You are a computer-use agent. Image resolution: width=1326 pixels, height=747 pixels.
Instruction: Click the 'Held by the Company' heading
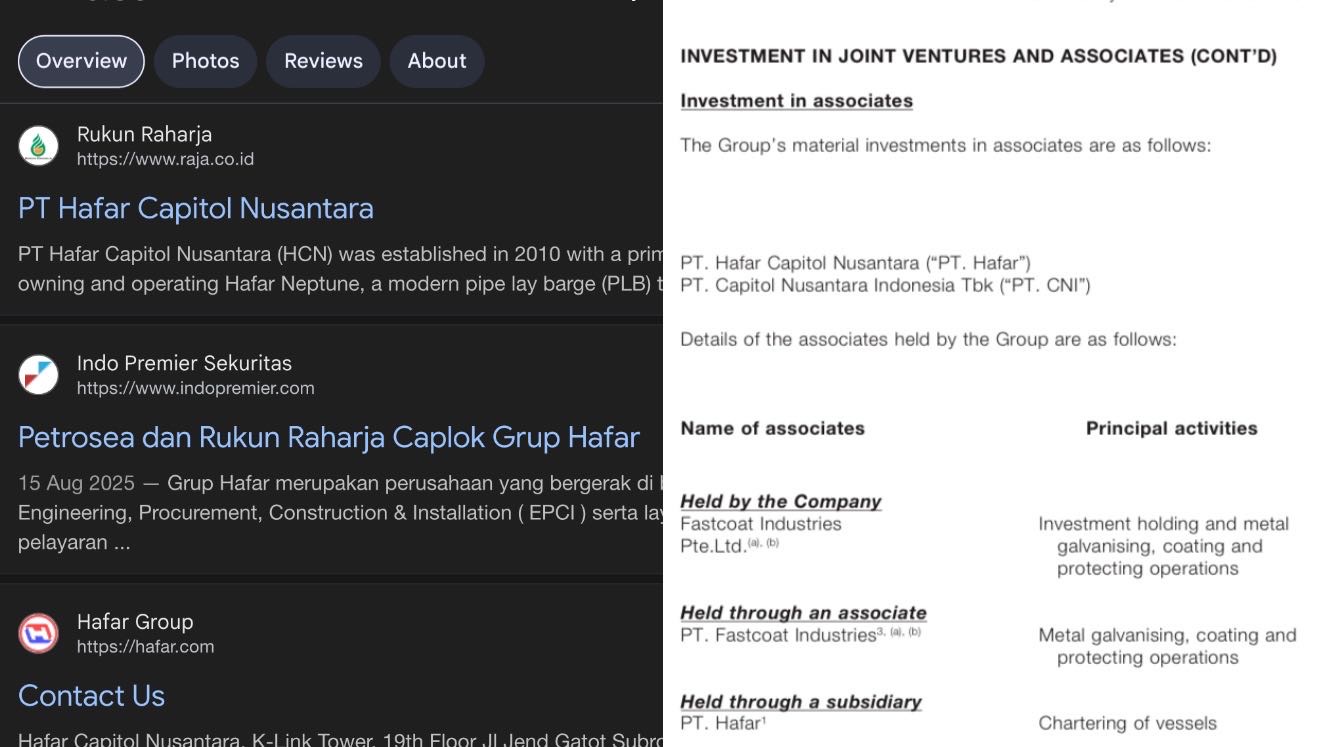780,501
